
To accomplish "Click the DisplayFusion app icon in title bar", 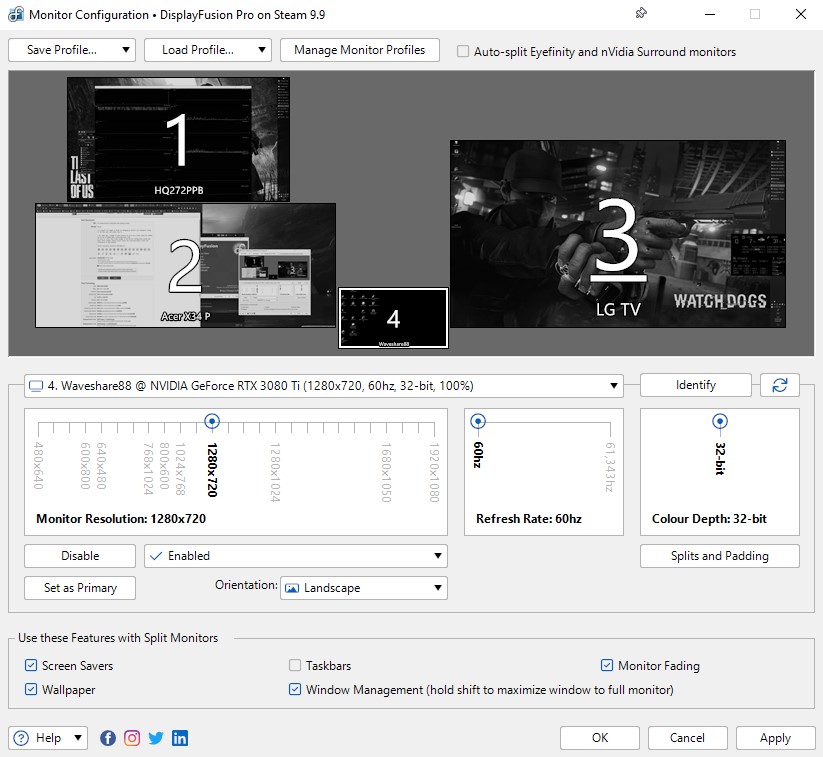I will [14, 15].
